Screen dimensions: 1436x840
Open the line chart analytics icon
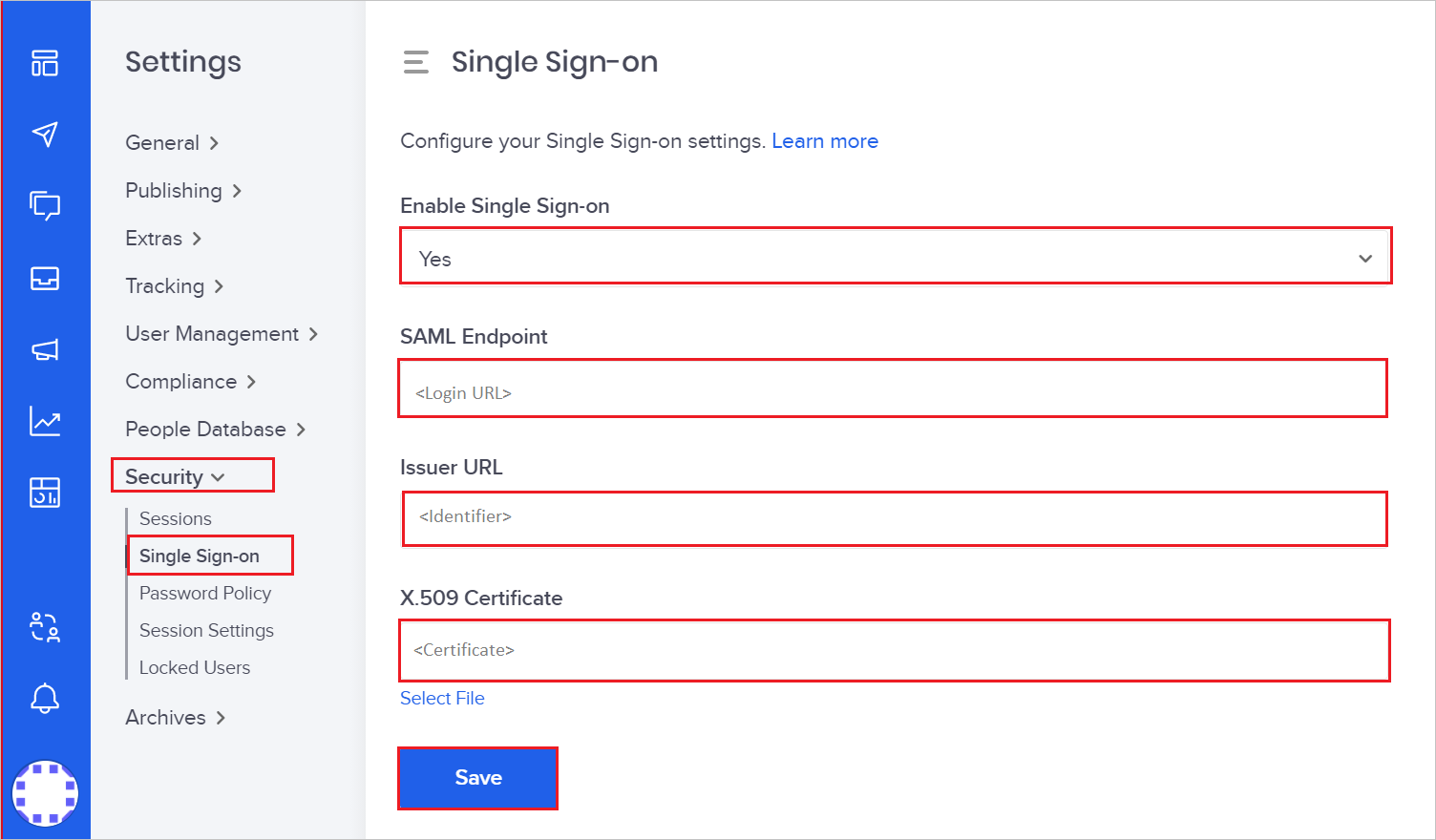pos(45,421)
